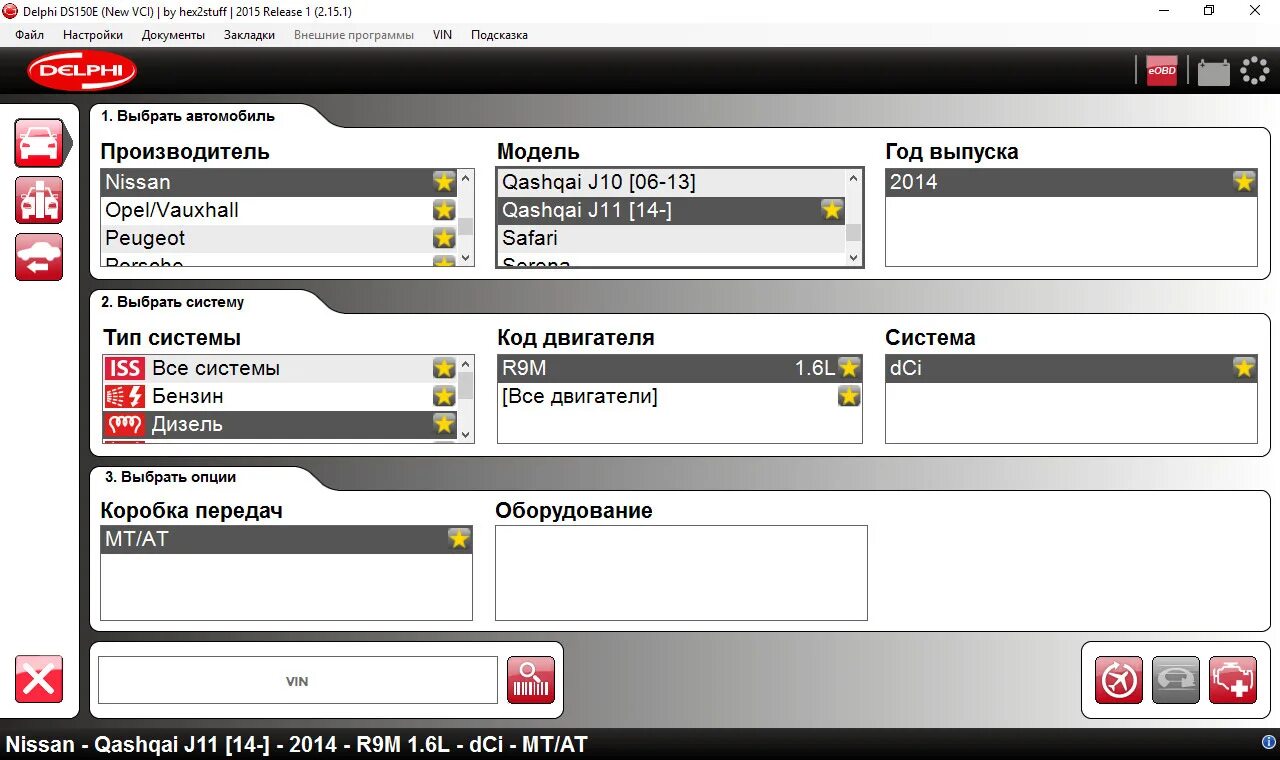
Task: Toggle favorite star for R9M 1.6L engine
Action: click(849, 368)
